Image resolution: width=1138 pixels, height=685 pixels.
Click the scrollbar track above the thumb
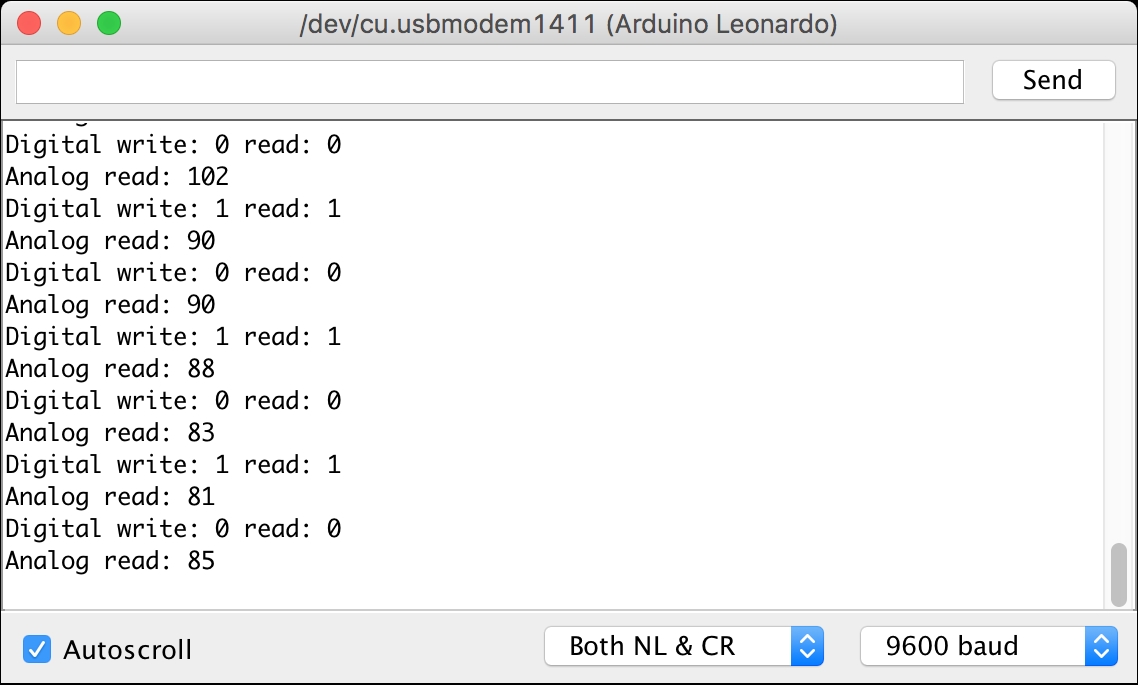pos(1119,330)
